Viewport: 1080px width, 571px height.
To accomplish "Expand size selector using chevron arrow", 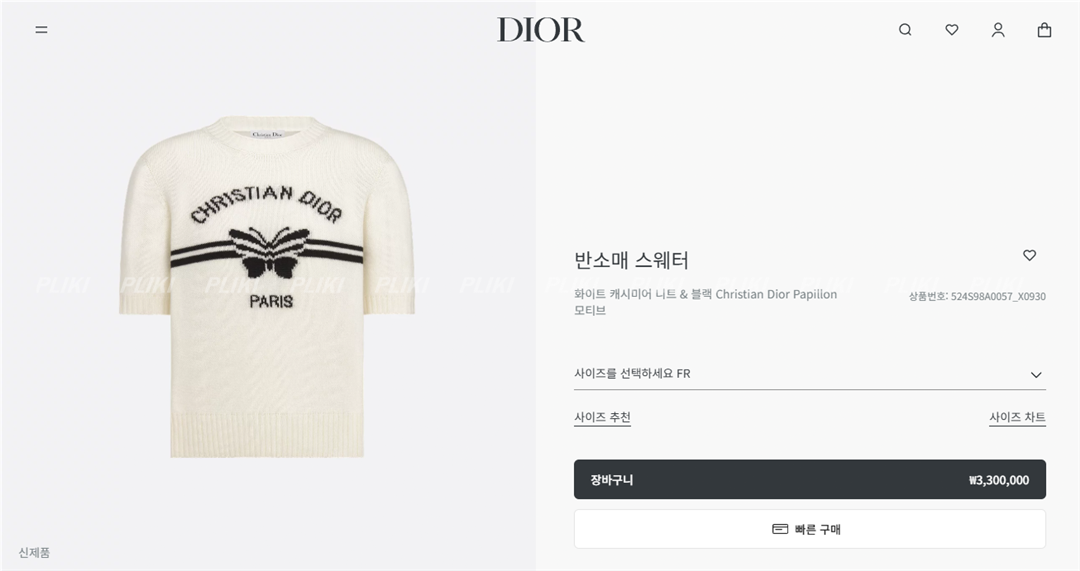I will (x=1036, y=375).
